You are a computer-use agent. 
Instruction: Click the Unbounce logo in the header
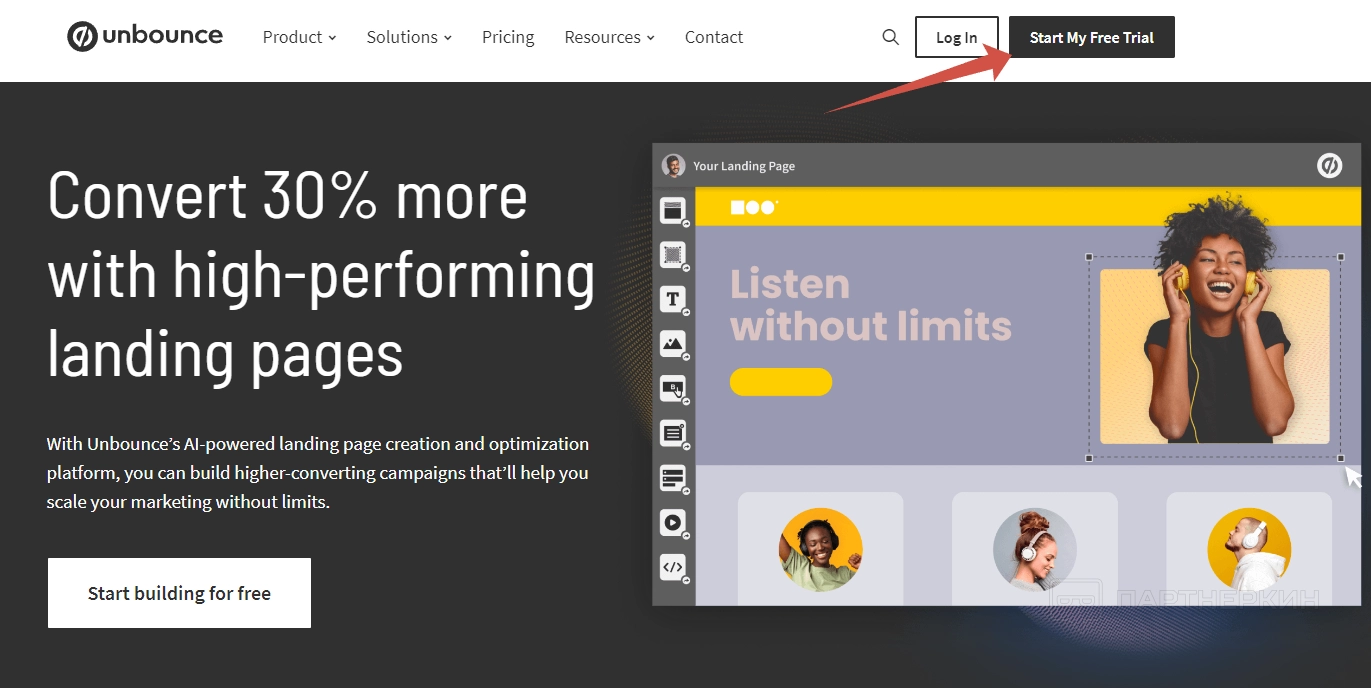[145, 37]
